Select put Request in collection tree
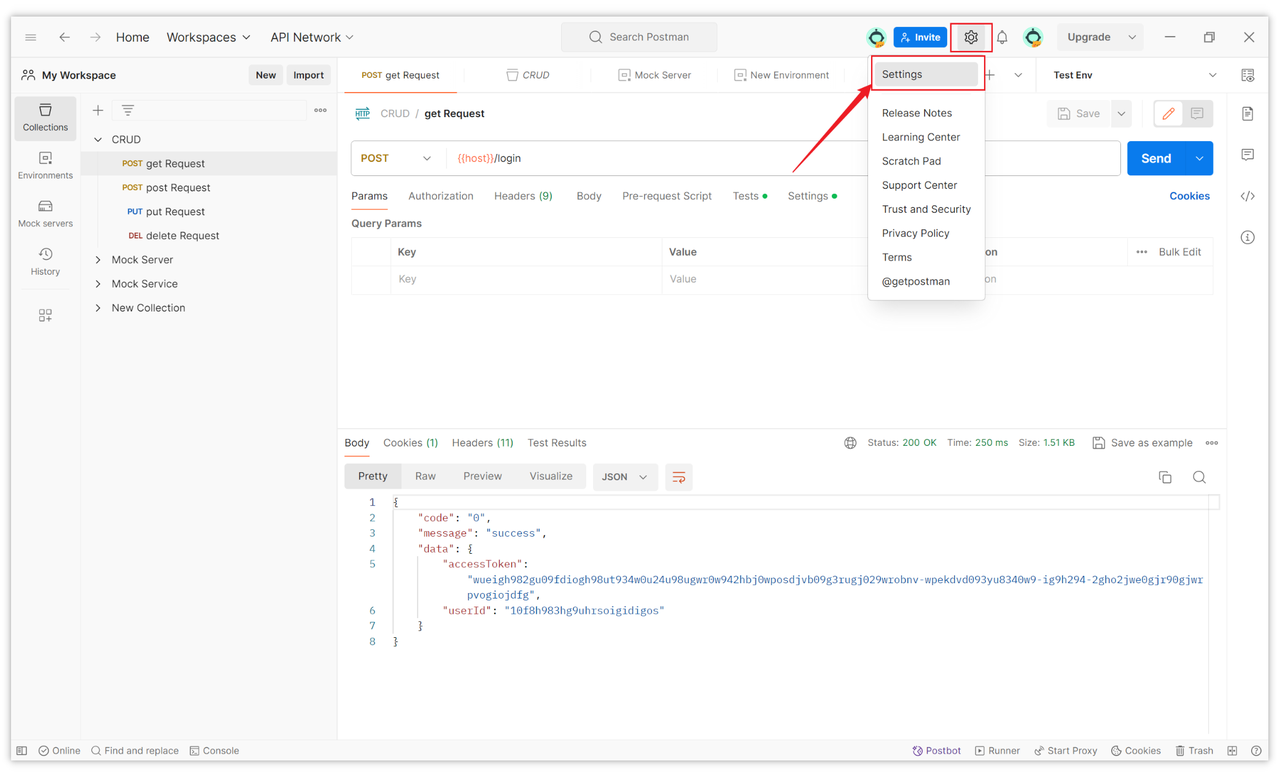Screen dimensions: 1280x777 tap(175, 212)
